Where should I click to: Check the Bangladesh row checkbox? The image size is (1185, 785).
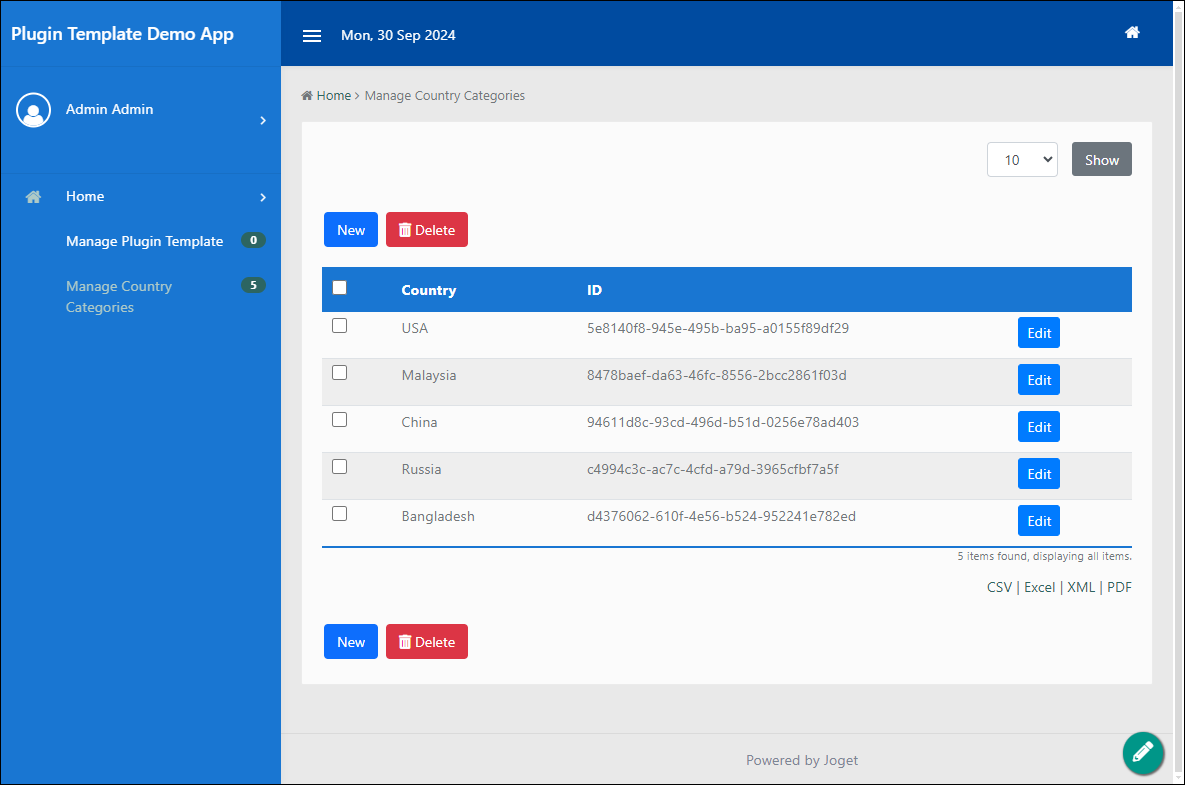[x=339, y=514]
